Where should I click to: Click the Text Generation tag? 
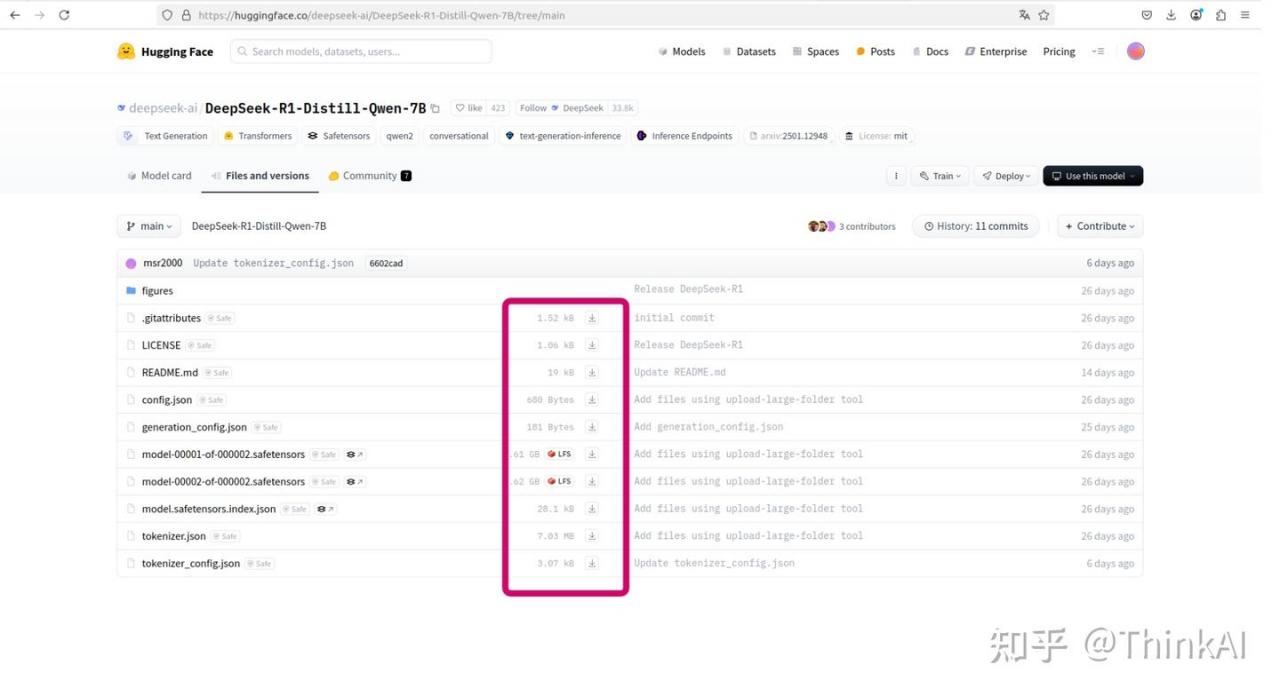(166, 136)
